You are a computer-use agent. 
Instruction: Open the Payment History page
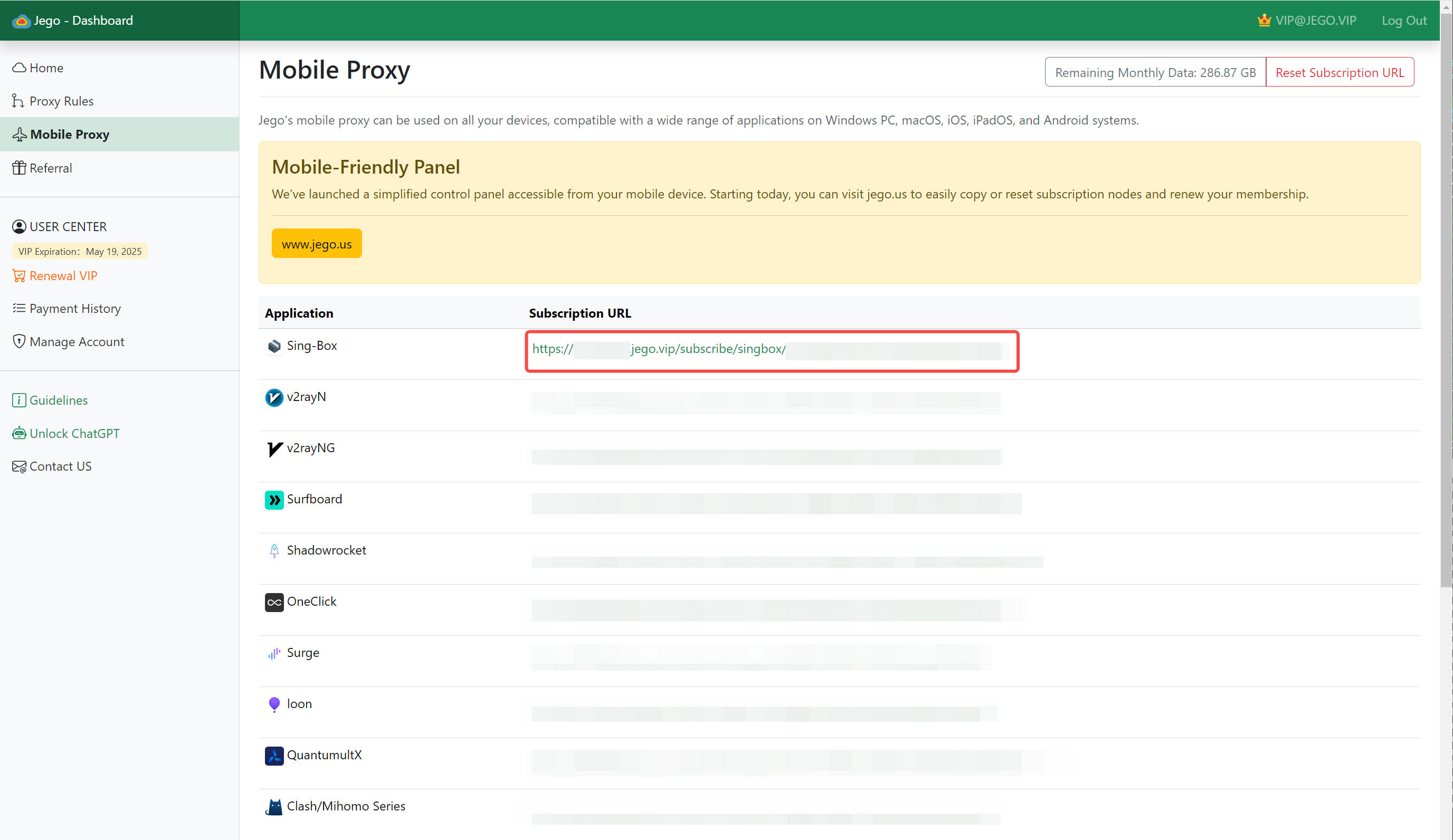pos(119,309)
